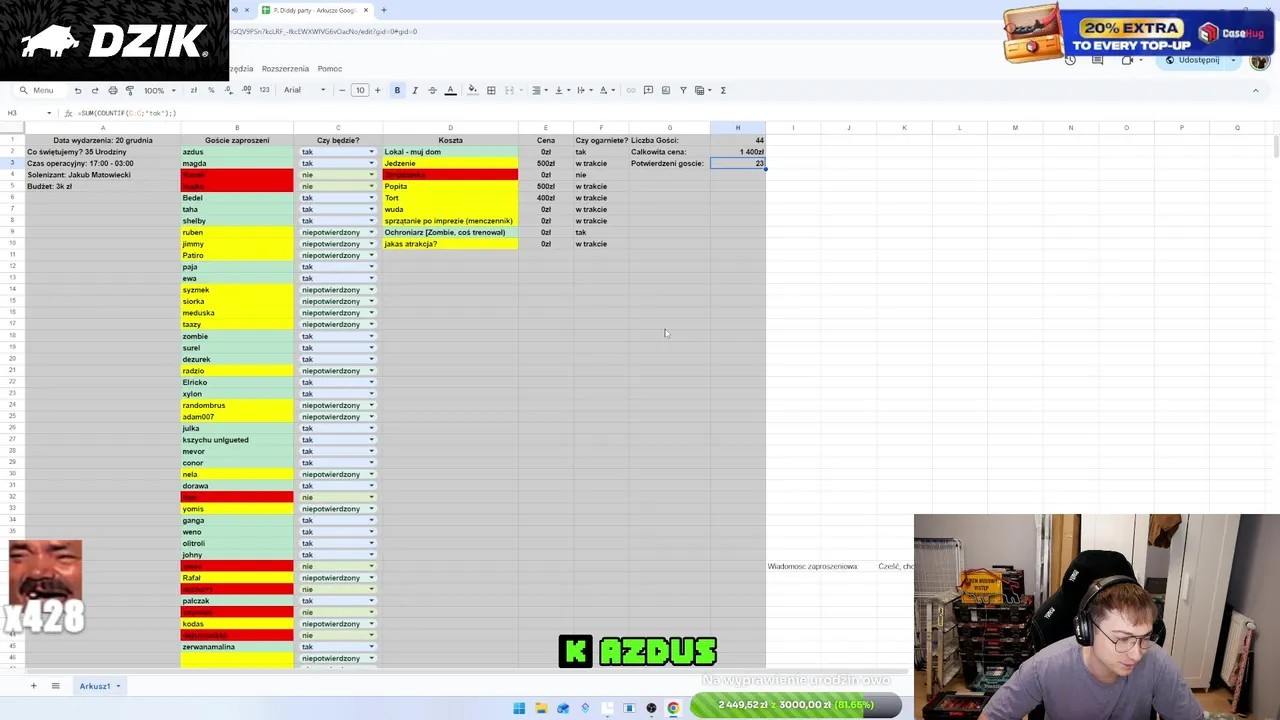Screen dimensions: 1280x720
Task: Toggle italic formatting
Action: [x=415, y=90]
